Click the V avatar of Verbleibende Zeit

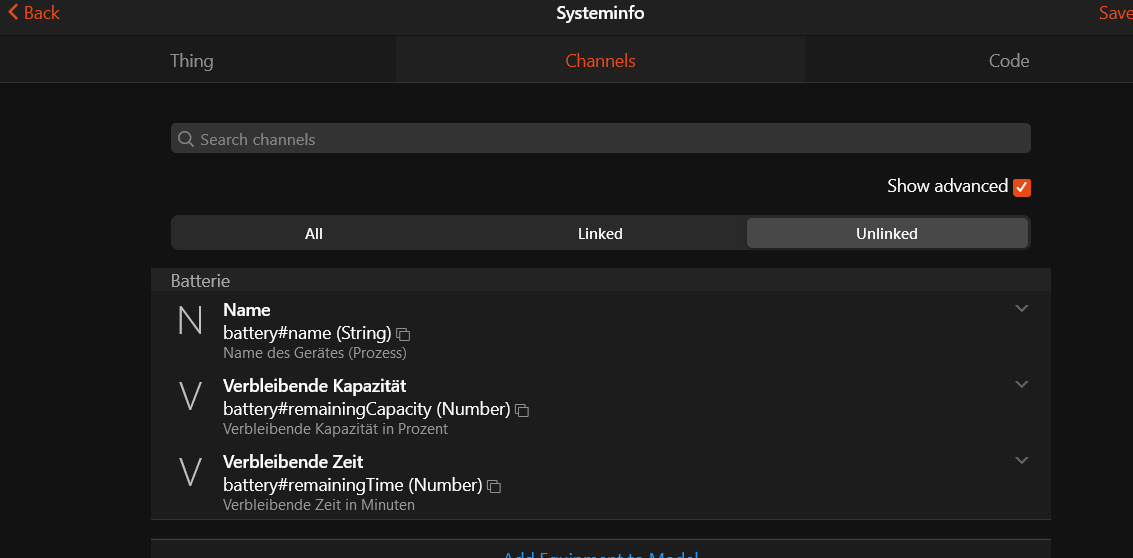[x=190, y=473]
